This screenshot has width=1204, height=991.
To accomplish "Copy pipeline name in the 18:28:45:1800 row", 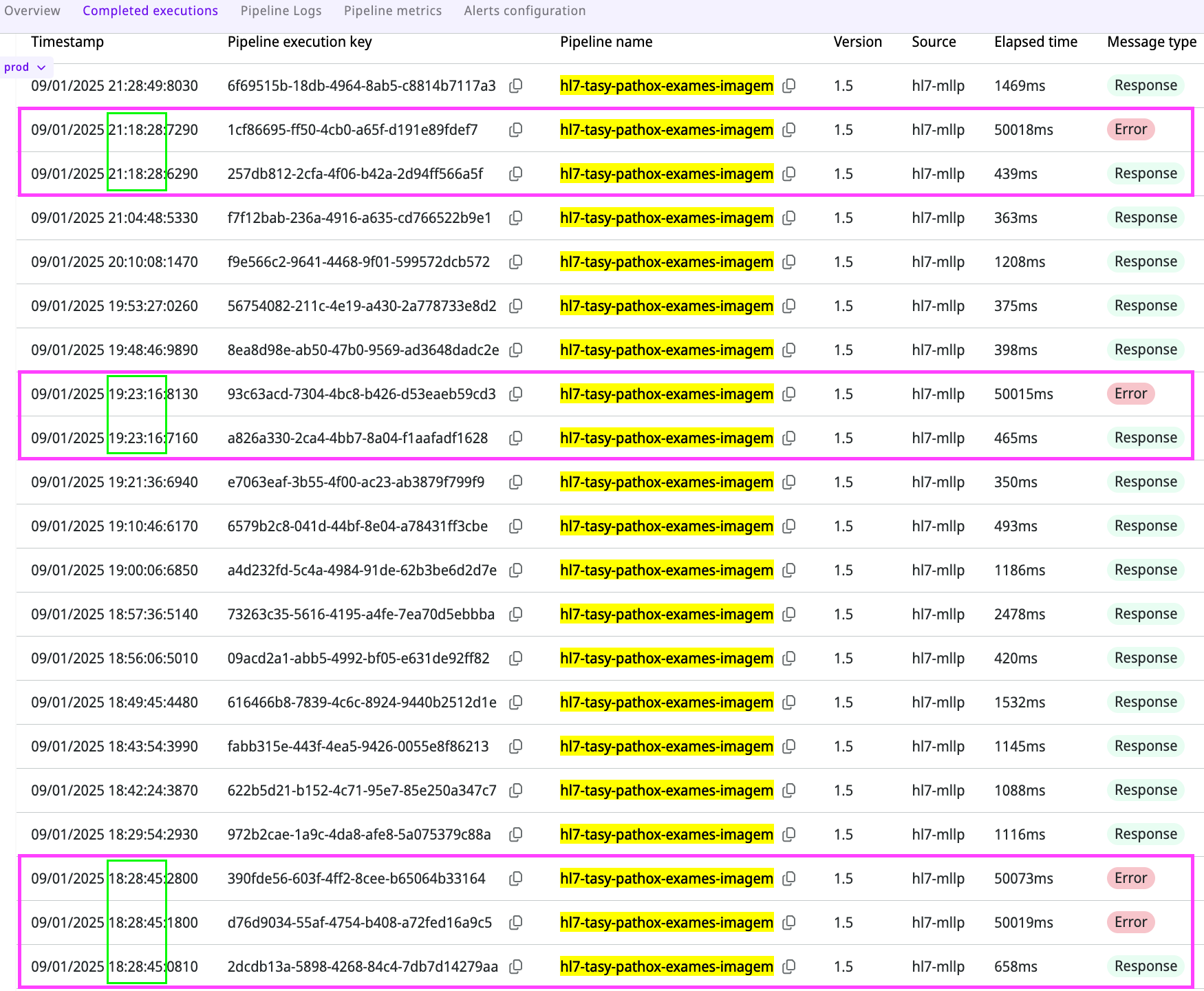I will 789,923.
